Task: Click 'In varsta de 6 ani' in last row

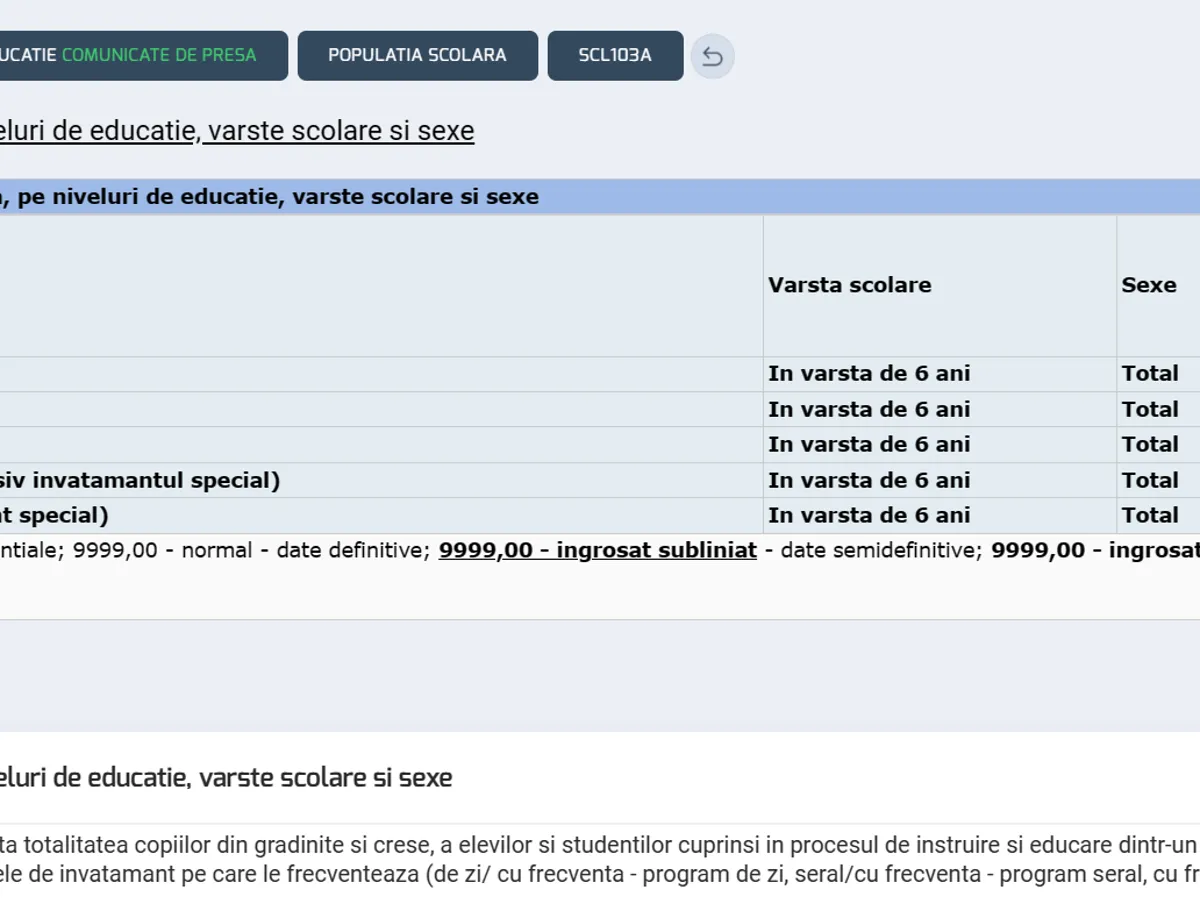Action: click(868, 515)
